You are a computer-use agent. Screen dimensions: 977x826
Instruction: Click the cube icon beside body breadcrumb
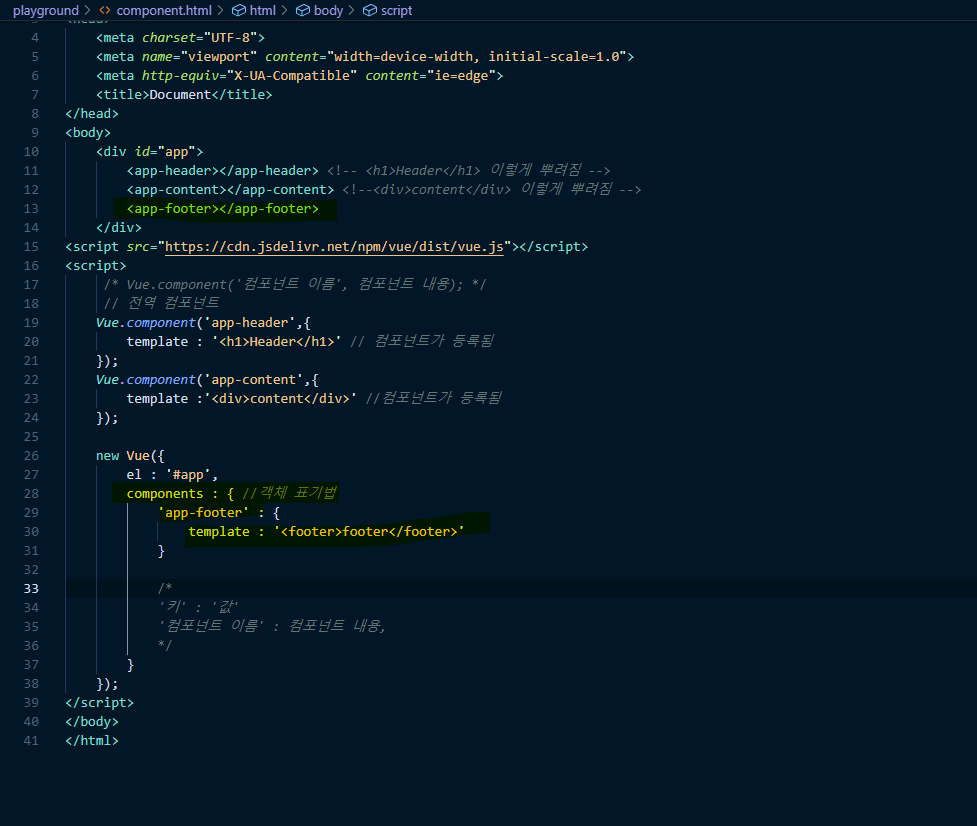303,11
